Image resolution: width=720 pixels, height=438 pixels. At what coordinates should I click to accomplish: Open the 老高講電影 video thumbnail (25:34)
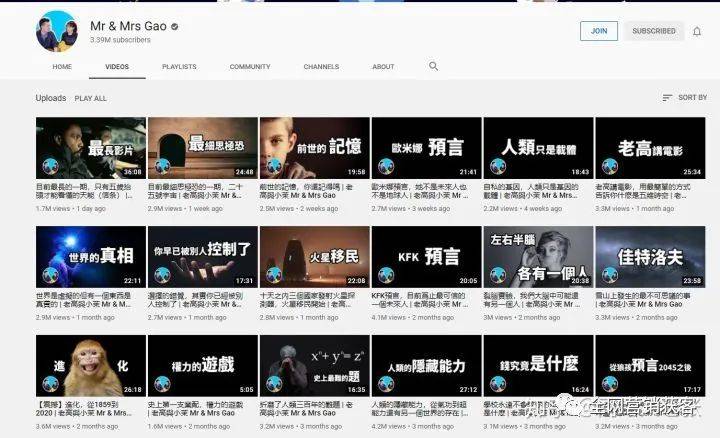tap(650, 148)
